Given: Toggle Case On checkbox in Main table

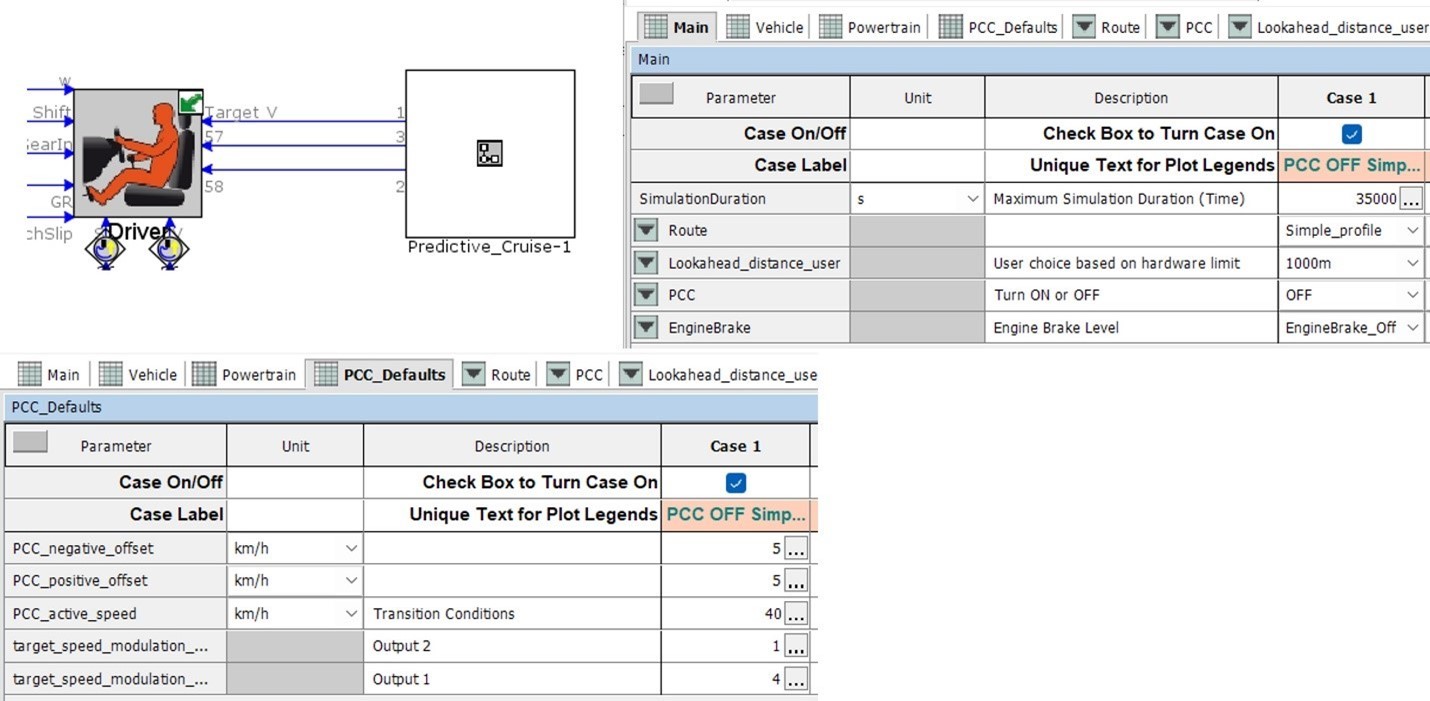Looking at the screenshot, I should (x=1351, y=134).
